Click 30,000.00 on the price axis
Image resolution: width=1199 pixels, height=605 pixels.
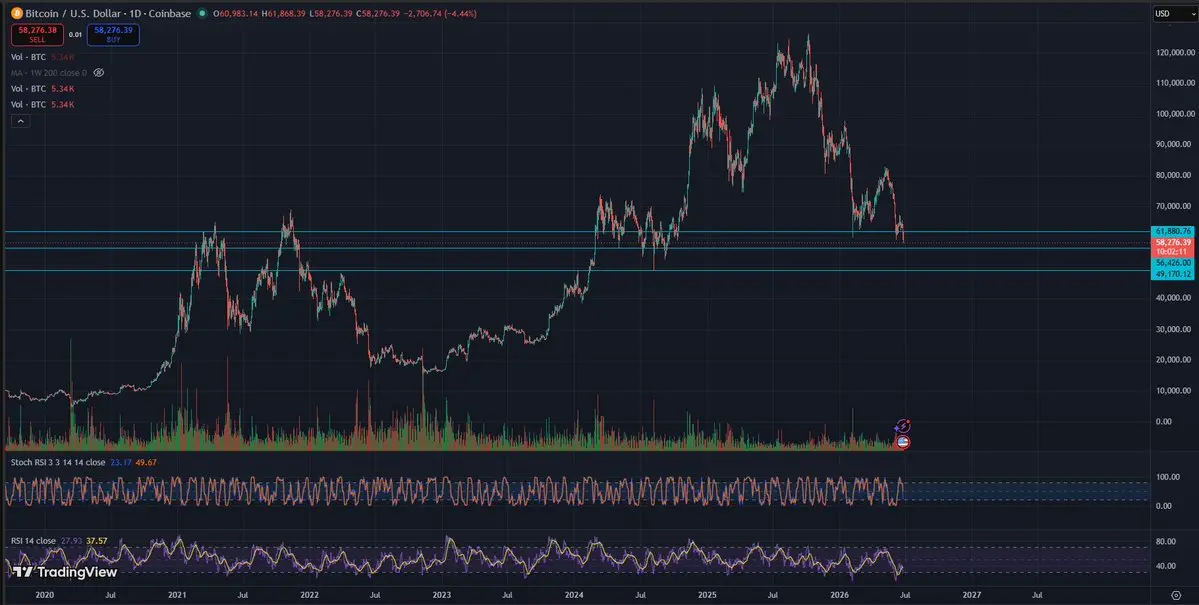click(x=1175, y=329)
